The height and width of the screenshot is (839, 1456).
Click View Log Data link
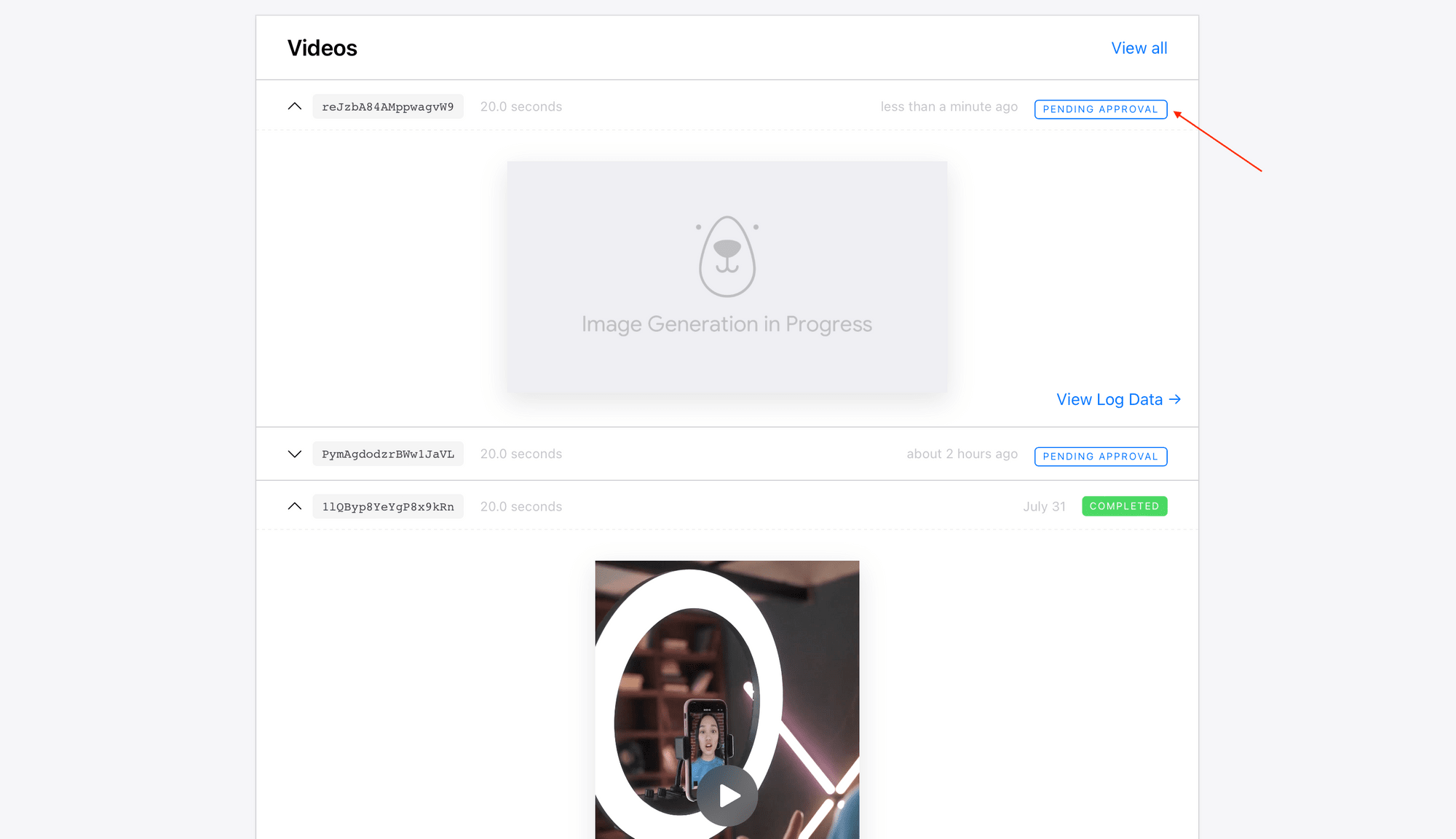pos(1115,399)
